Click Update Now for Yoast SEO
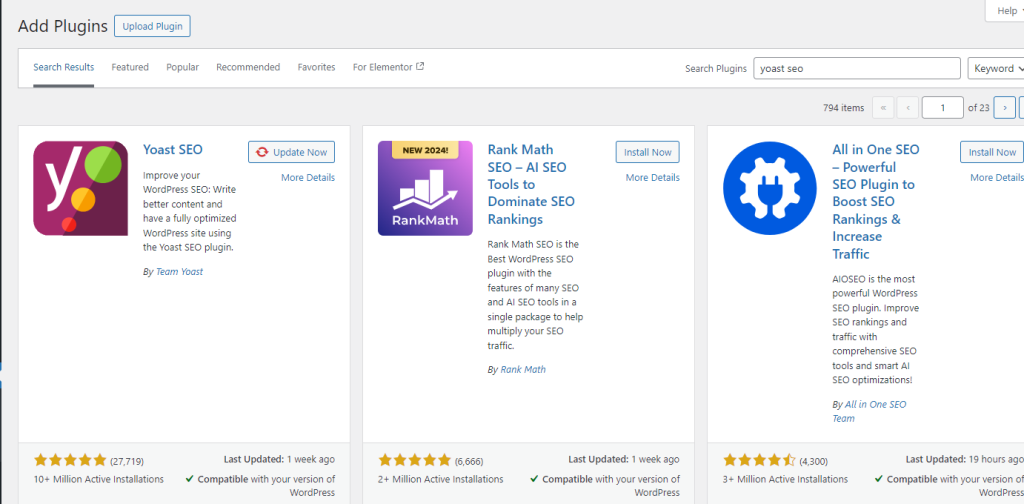 click(291, 152)
